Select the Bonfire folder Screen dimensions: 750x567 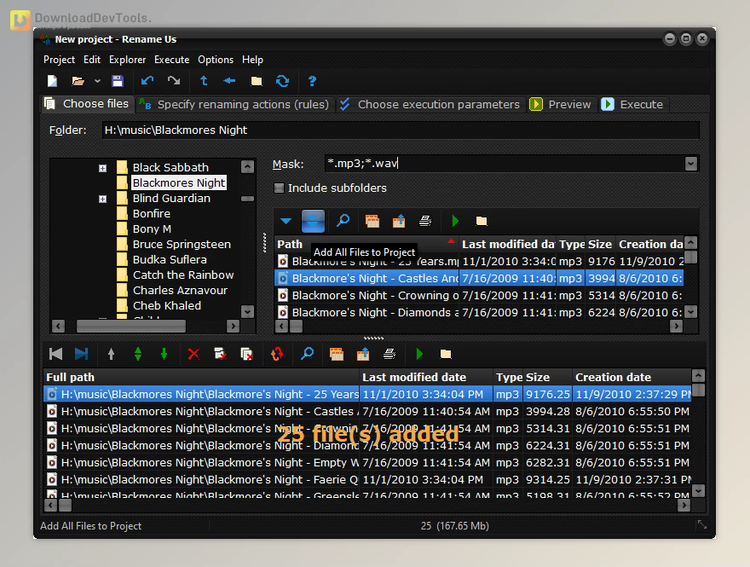[151, 213]
